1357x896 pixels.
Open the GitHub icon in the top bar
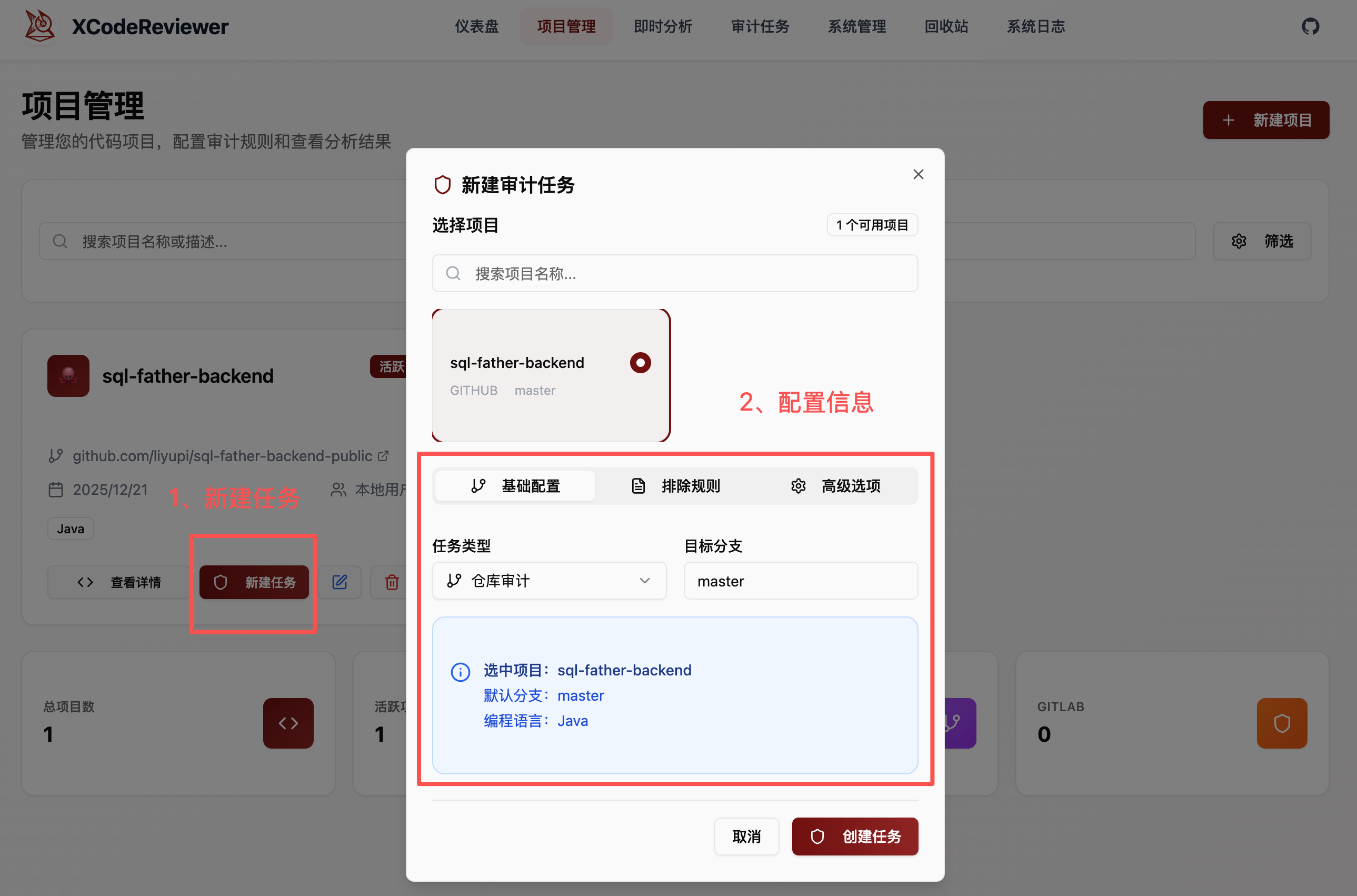pos(1310,26)
